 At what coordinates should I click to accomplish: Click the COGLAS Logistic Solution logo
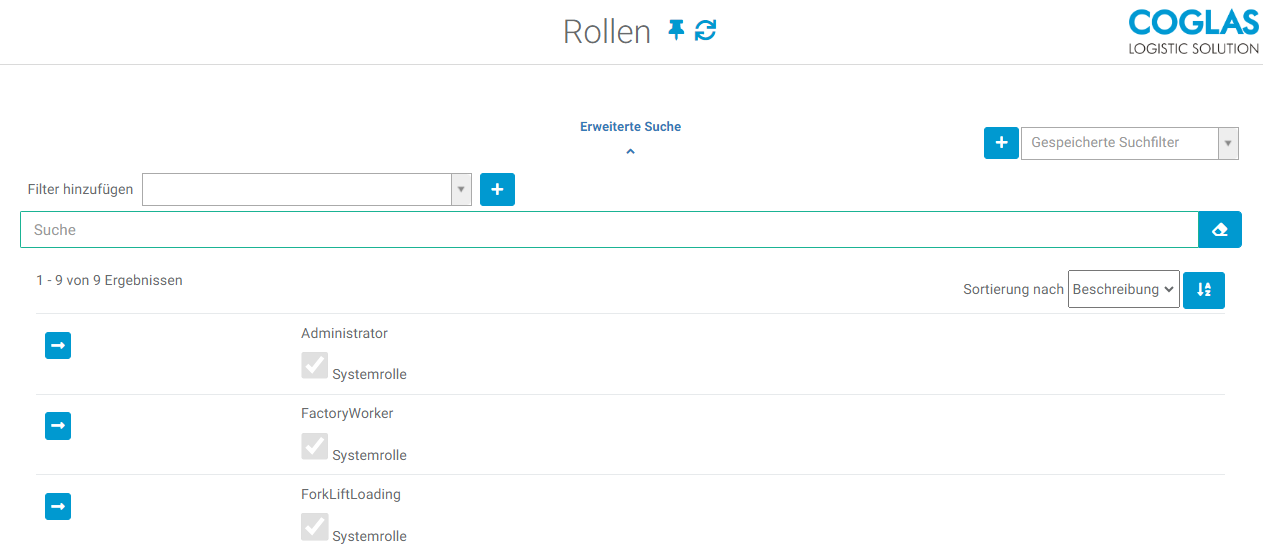1193,32
